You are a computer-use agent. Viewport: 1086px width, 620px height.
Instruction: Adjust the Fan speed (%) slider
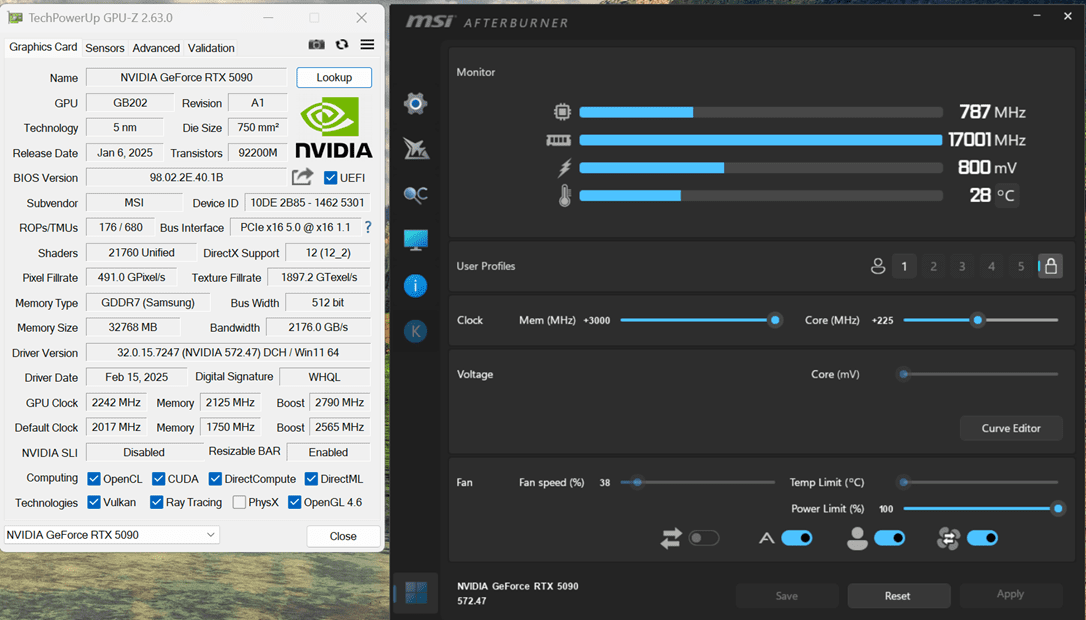point(697,482)
